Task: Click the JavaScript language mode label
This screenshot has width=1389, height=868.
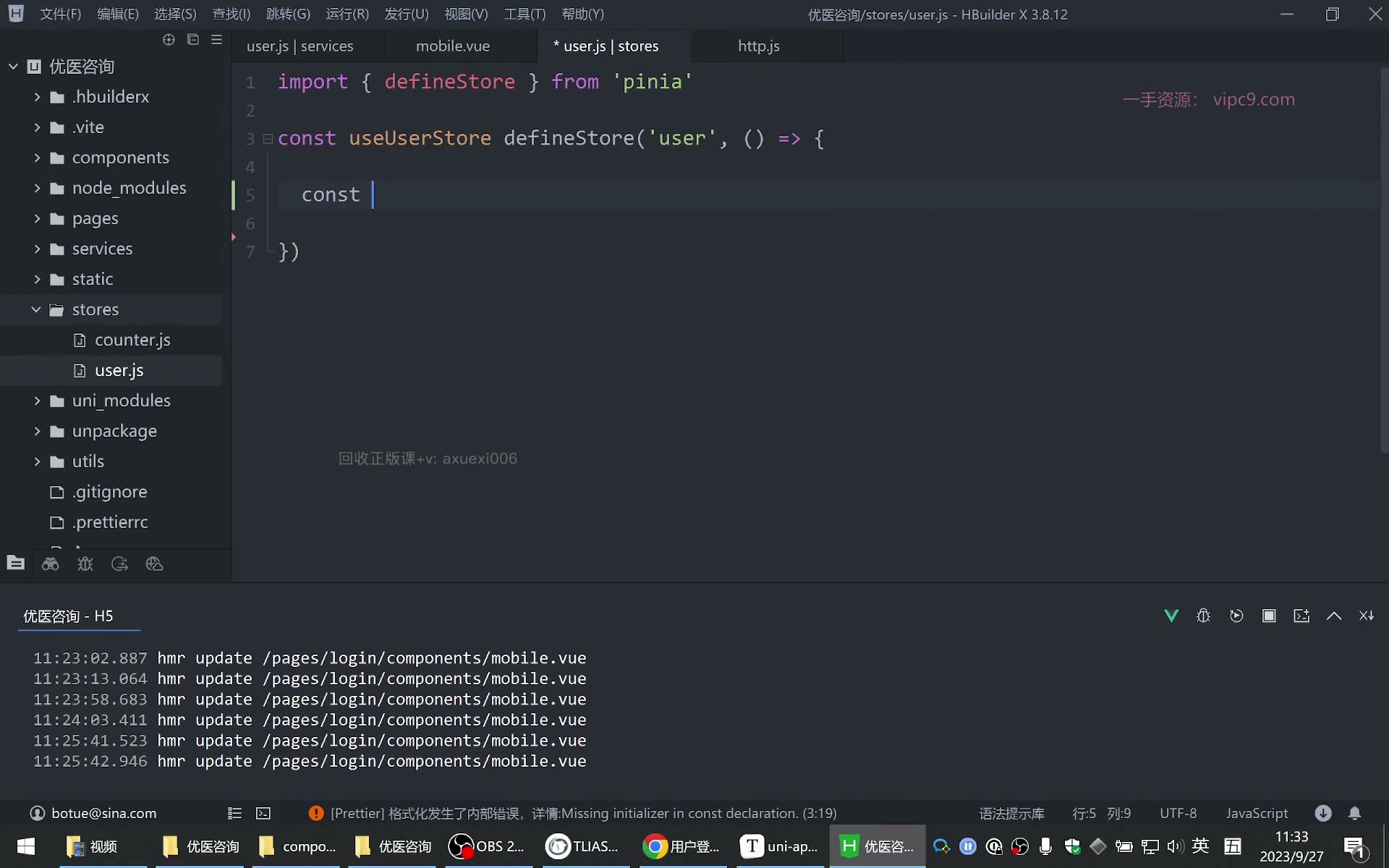Action: tap(1257, 813)
